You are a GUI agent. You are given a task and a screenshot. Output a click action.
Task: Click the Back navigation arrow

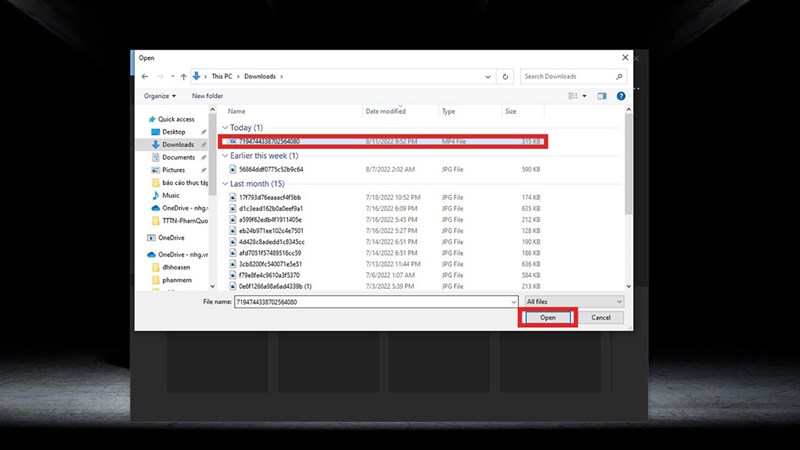[x=143, y=76]
